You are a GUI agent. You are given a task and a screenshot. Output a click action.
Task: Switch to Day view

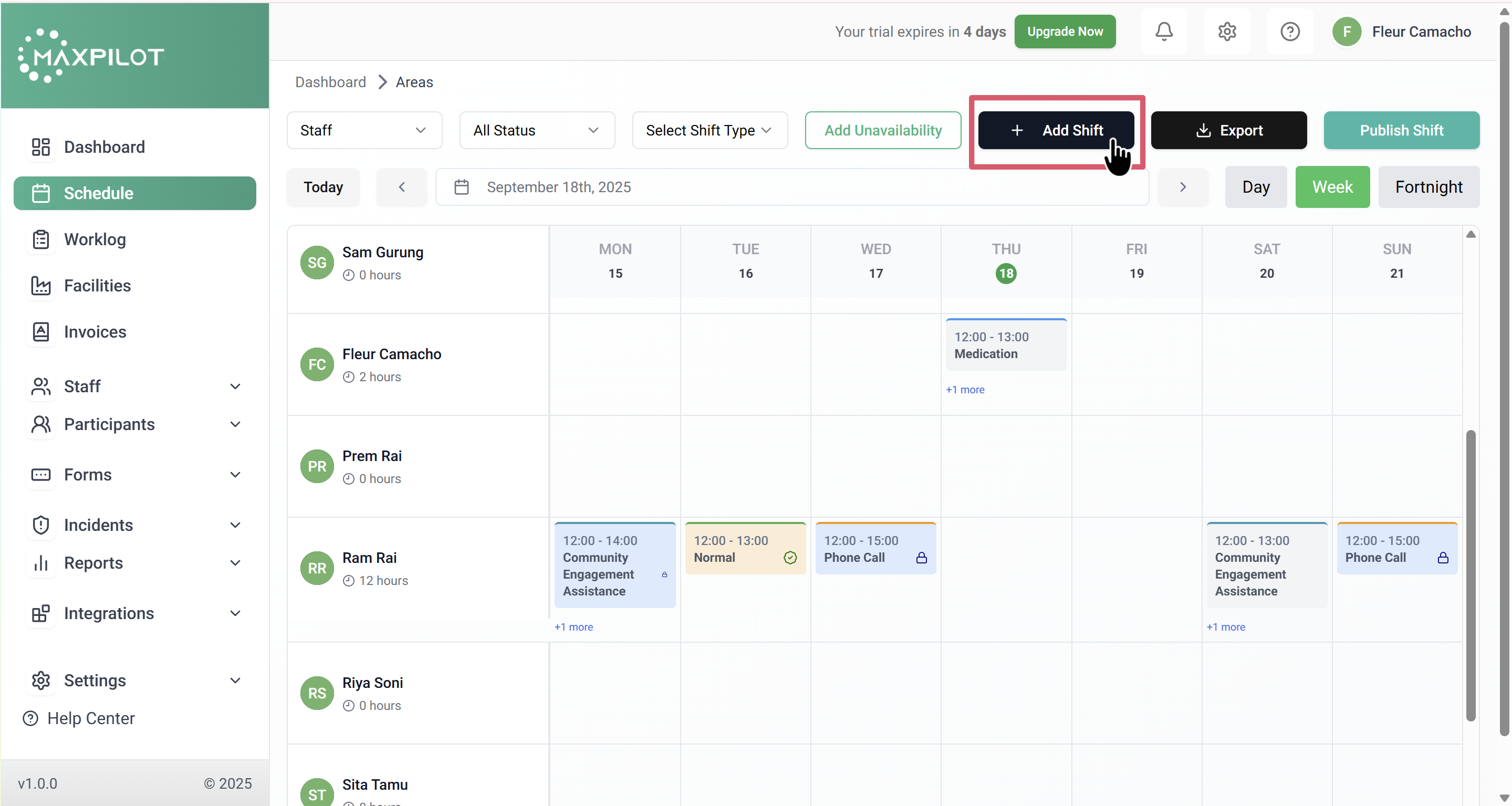pos(1256,187)
